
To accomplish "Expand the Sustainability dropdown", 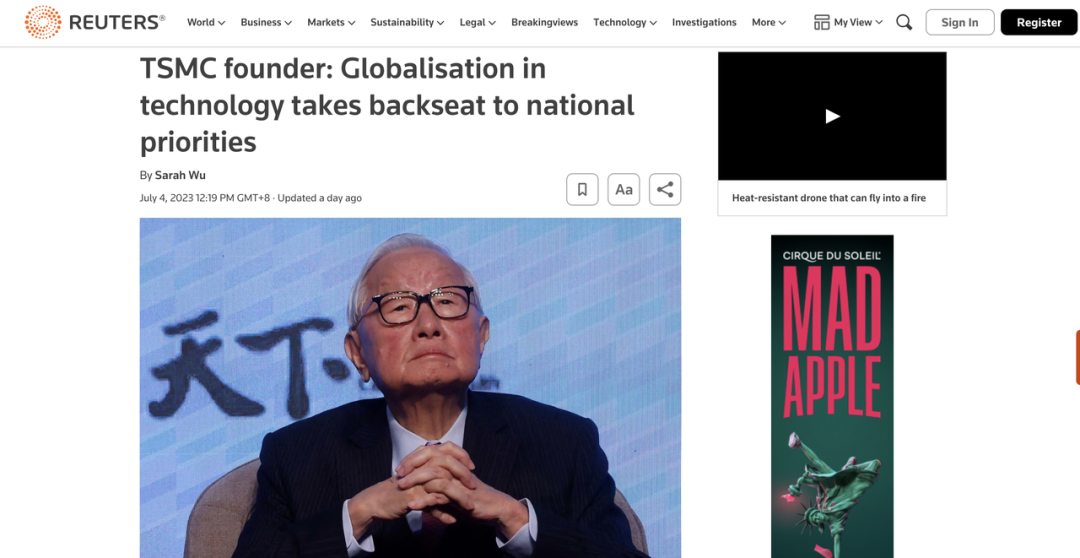I will click(x=407, y=22).
